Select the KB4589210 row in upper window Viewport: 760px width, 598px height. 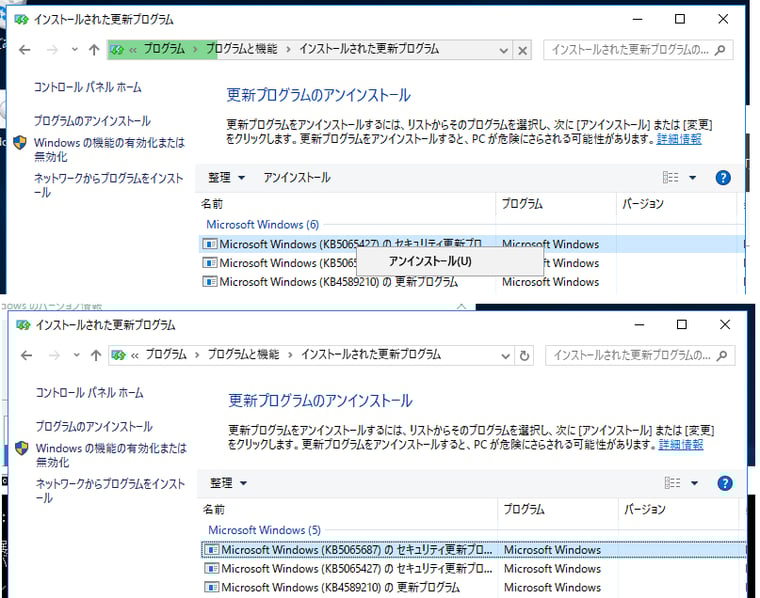pos(472,282)
